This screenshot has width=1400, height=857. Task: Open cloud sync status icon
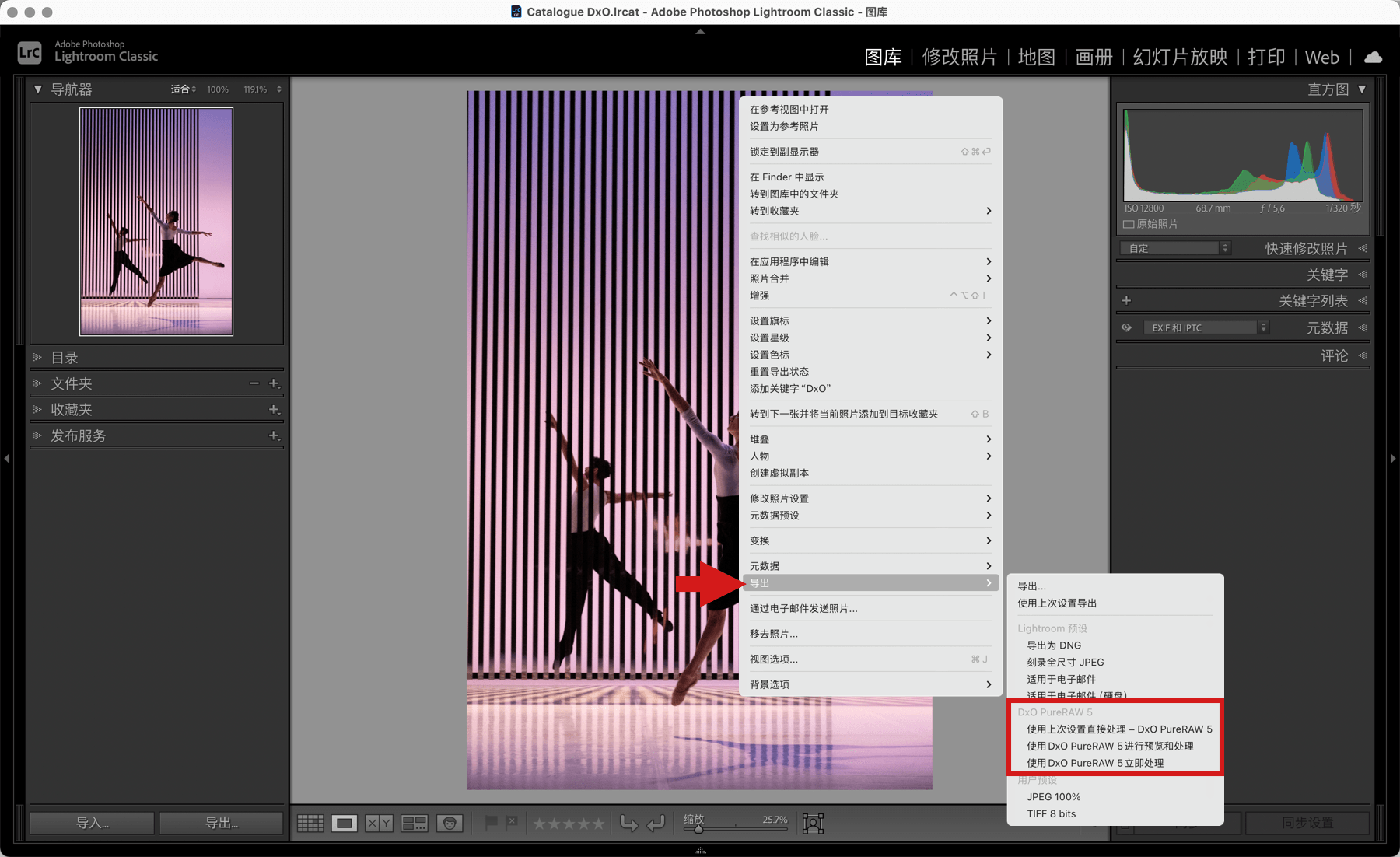[1374, 57]
